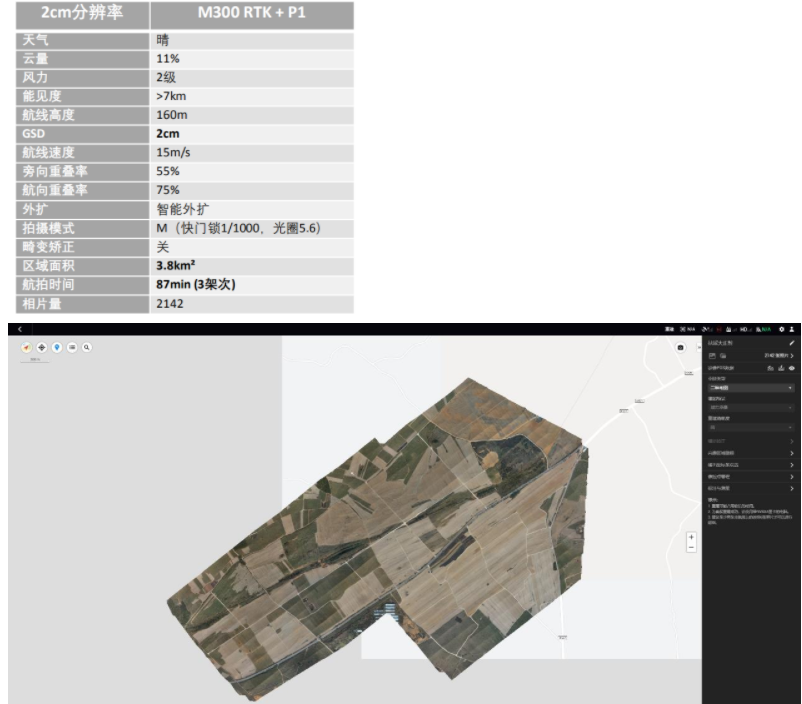Click the red compass orientation icon

coord(27,347)
